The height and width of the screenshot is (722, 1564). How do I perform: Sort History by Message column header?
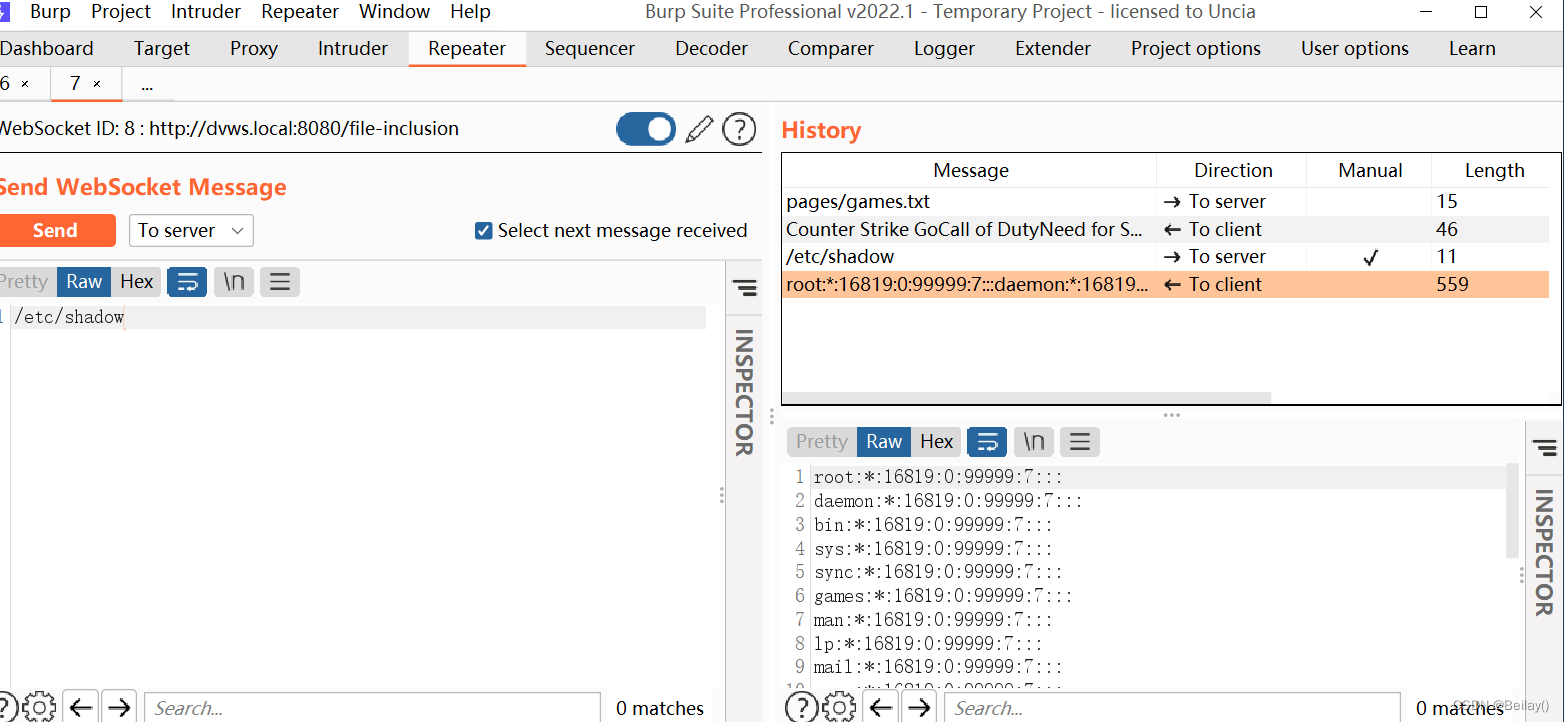coord(970,171)
